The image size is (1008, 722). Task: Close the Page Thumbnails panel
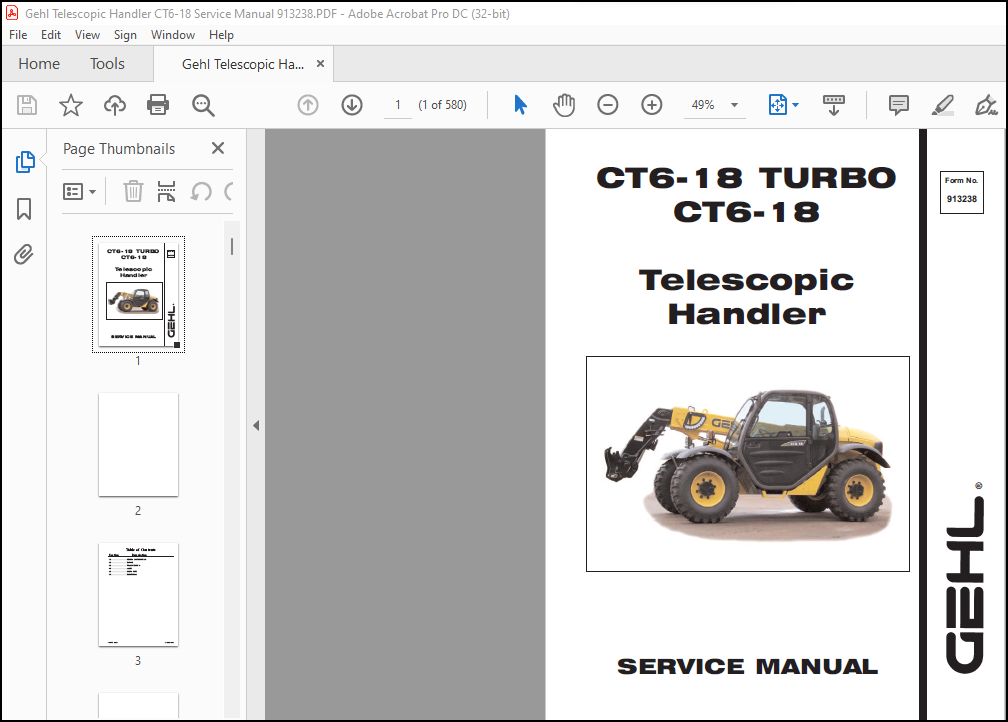coord(218,149)
